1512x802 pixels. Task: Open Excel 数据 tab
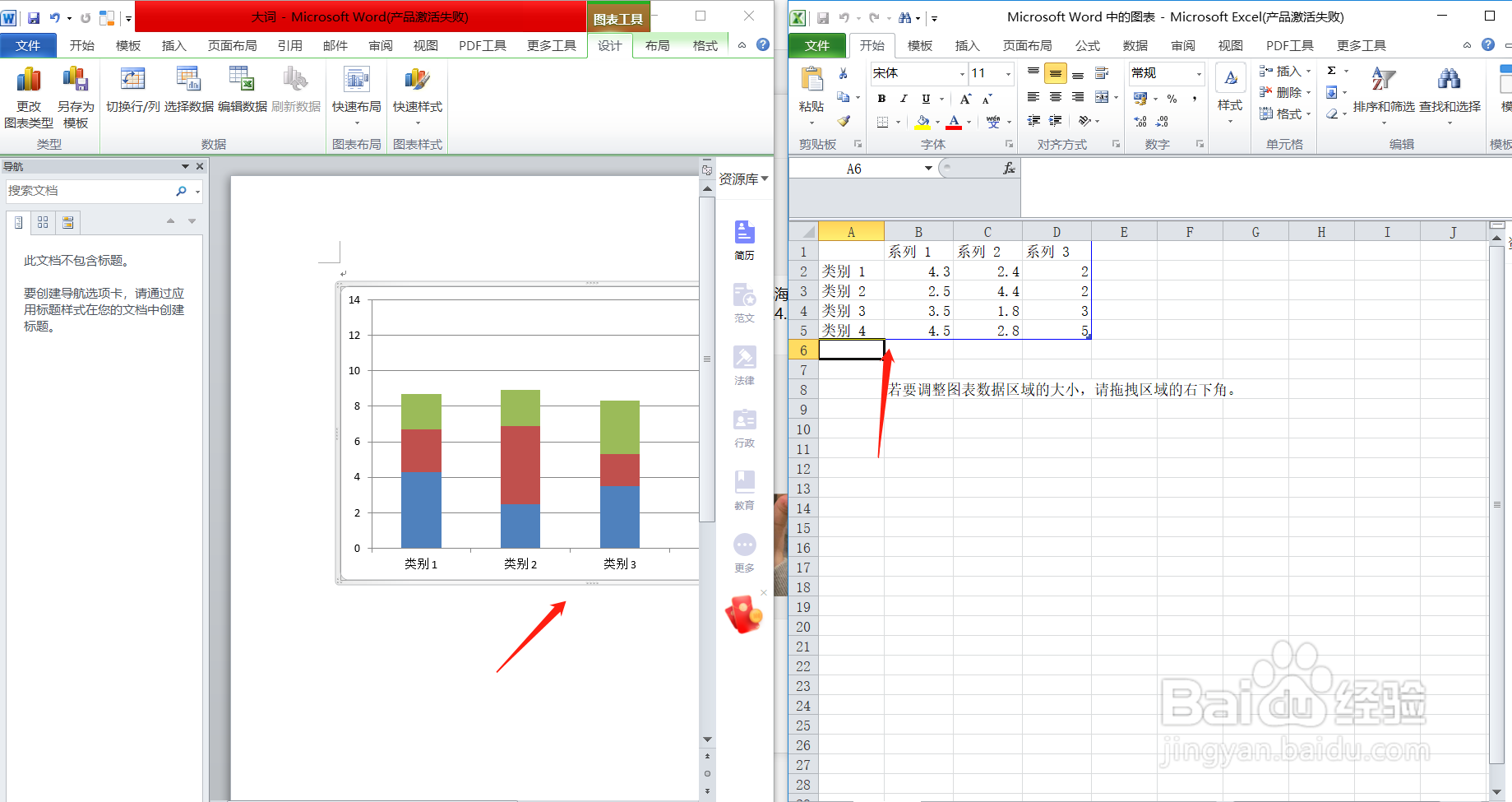[x=1135, y=45]
